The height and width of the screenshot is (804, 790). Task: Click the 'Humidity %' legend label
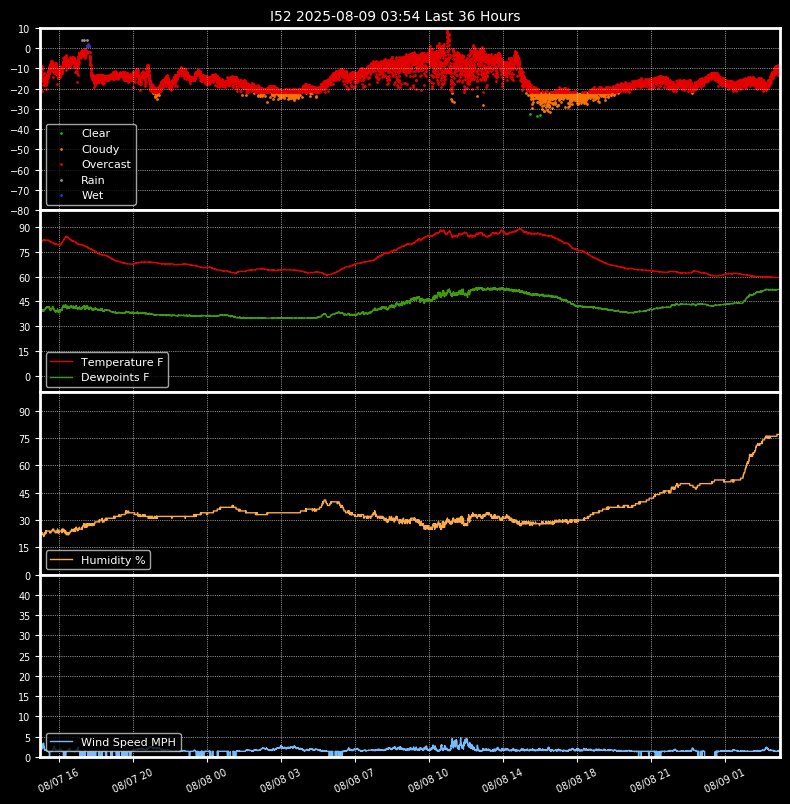tap(113, 560)
